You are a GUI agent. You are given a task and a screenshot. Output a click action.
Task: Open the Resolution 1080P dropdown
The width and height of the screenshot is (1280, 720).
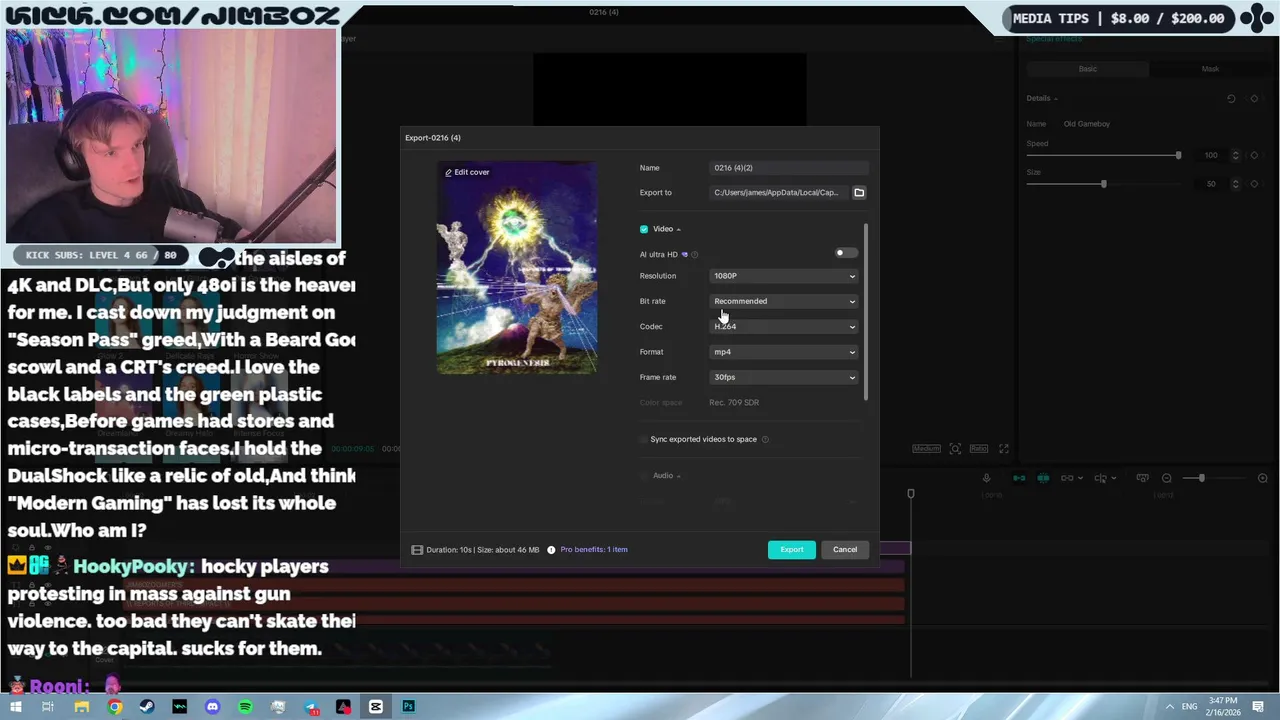click(784, 276)
